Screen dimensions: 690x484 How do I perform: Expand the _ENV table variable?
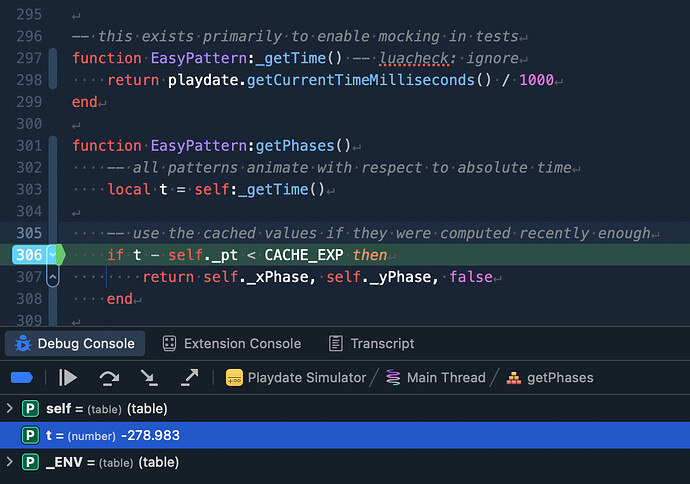[10, 462]
